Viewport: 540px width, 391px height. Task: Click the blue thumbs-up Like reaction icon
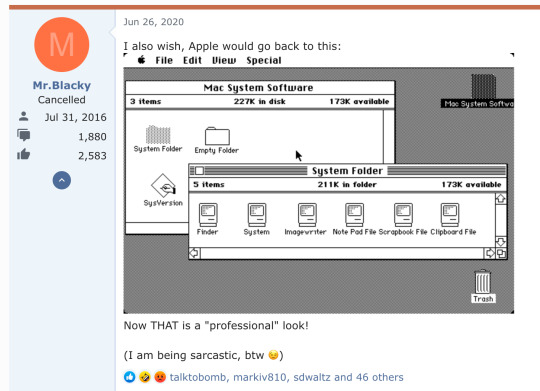130,377
